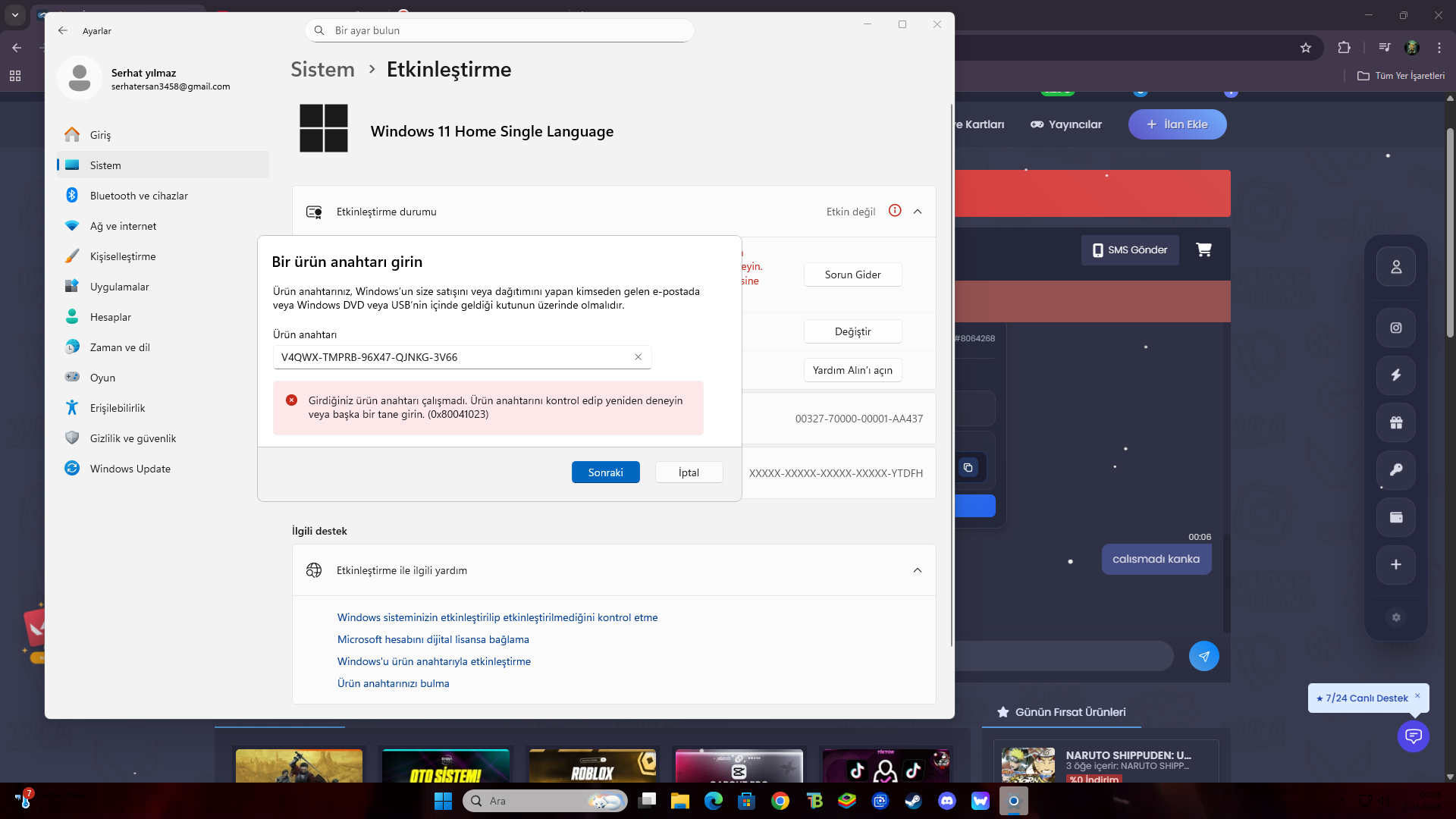This screenshot has height=819, width=1456.
Task: Click the copy icon in browser page
Action: click(968, 467)
